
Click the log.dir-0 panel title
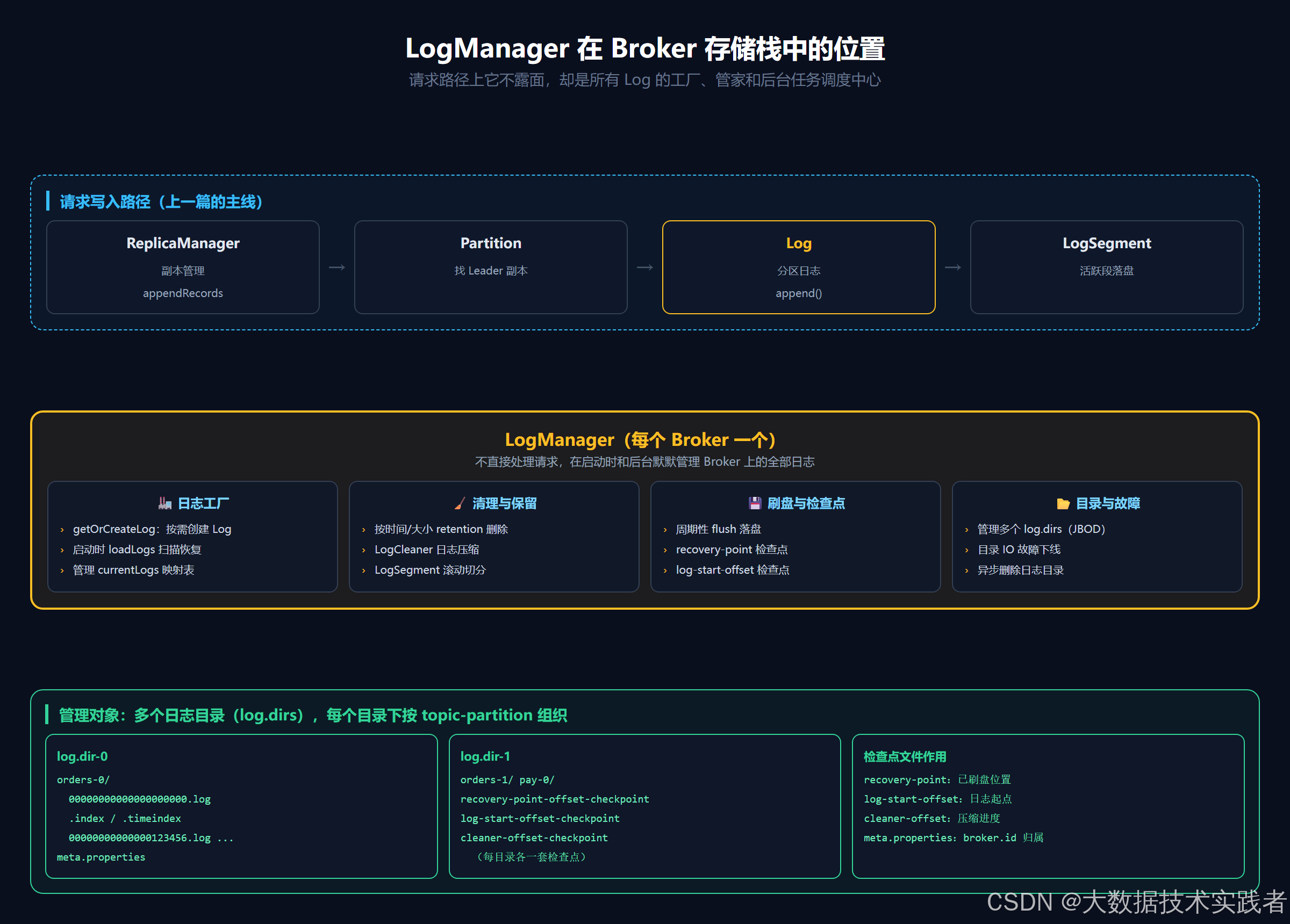coord(82,756)
